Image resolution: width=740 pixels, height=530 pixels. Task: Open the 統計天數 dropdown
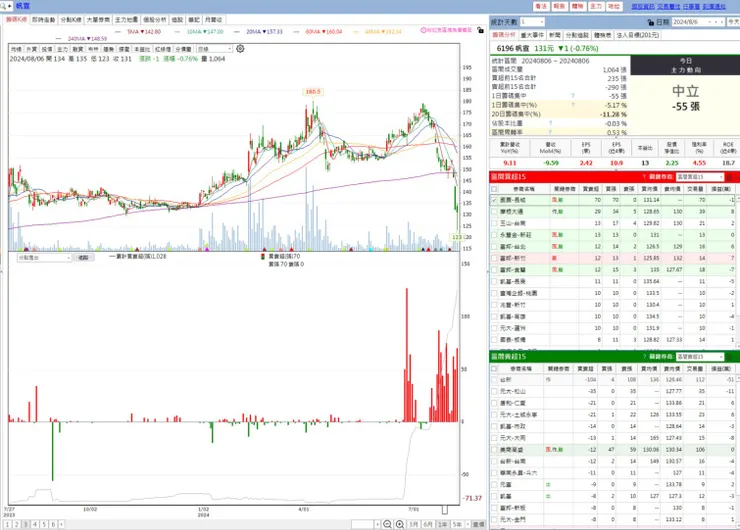pyautogui.click(x=532, y=22)
